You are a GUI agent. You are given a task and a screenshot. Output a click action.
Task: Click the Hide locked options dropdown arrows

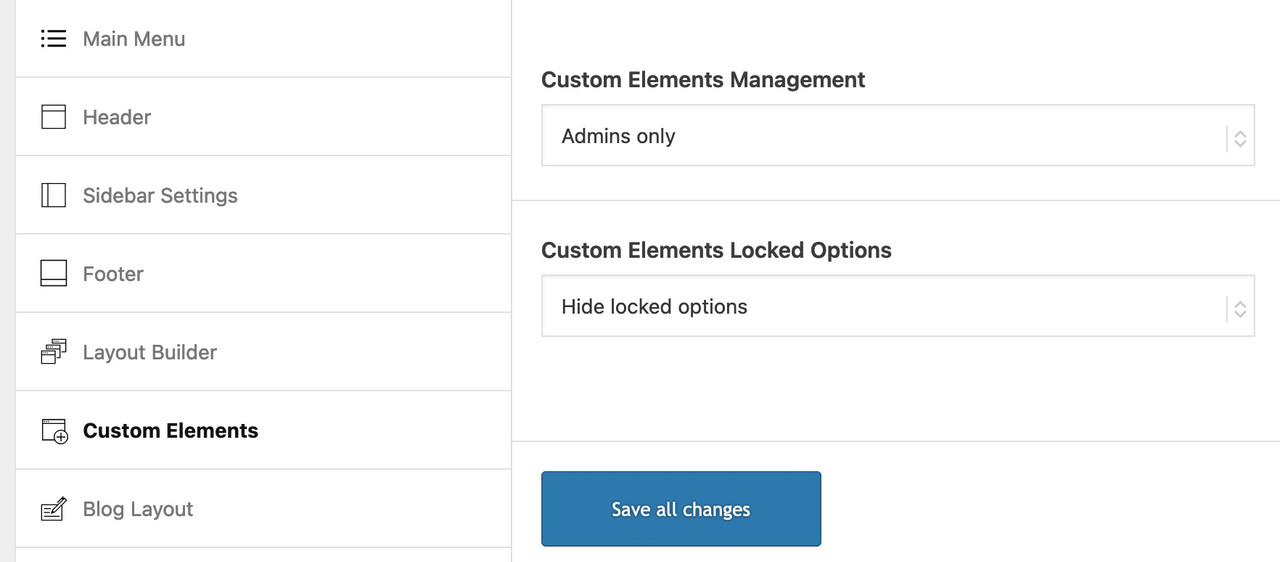(x=1240, y=309)
